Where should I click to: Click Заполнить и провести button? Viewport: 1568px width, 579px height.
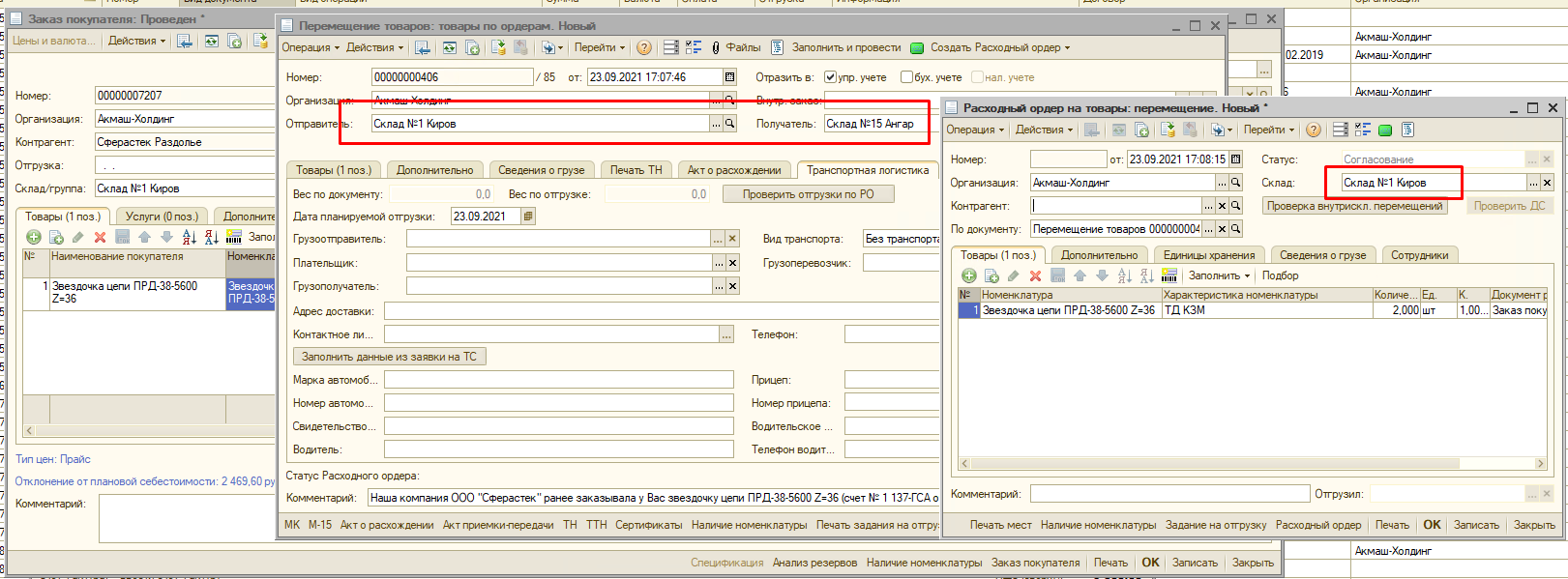point(837,47)
